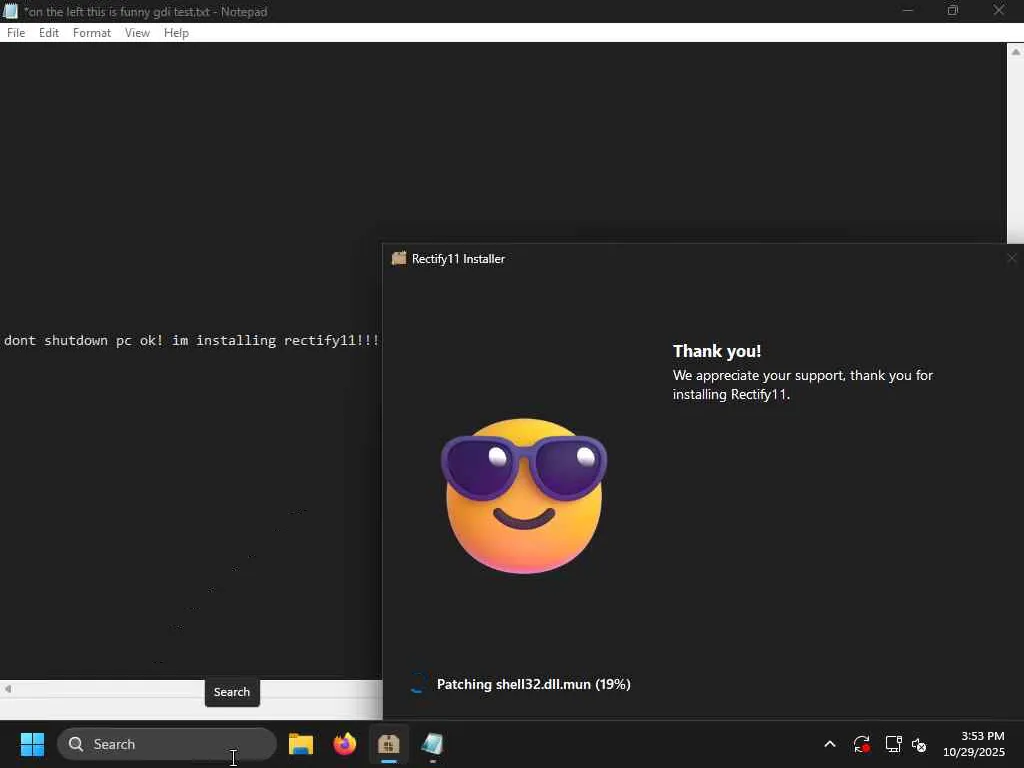Open the Format menu in Notepad
The height and width of the screenshot is (768, 1024).
point(91,33)
